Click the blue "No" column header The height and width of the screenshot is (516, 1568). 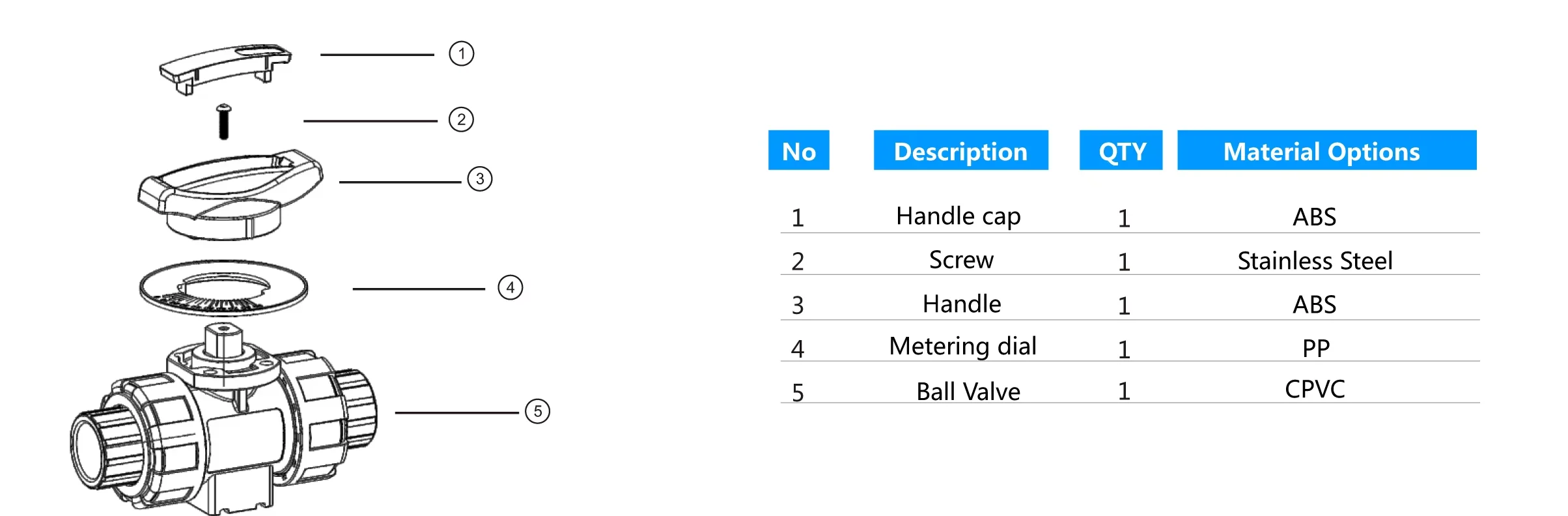pyautogui.click(x=798, y=150)
